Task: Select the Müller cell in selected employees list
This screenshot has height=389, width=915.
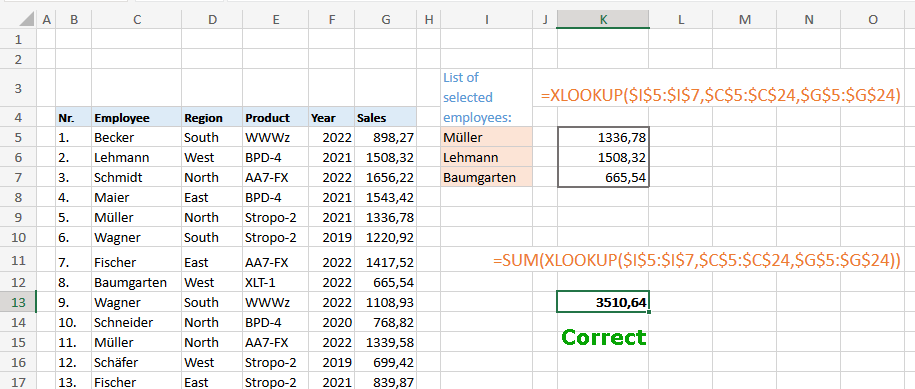Action: [x=486, y=138]
